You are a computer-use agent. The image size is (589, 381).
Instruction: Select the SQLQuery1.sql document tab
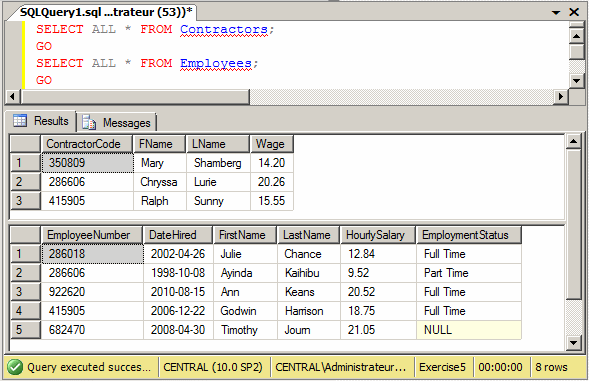105,12
